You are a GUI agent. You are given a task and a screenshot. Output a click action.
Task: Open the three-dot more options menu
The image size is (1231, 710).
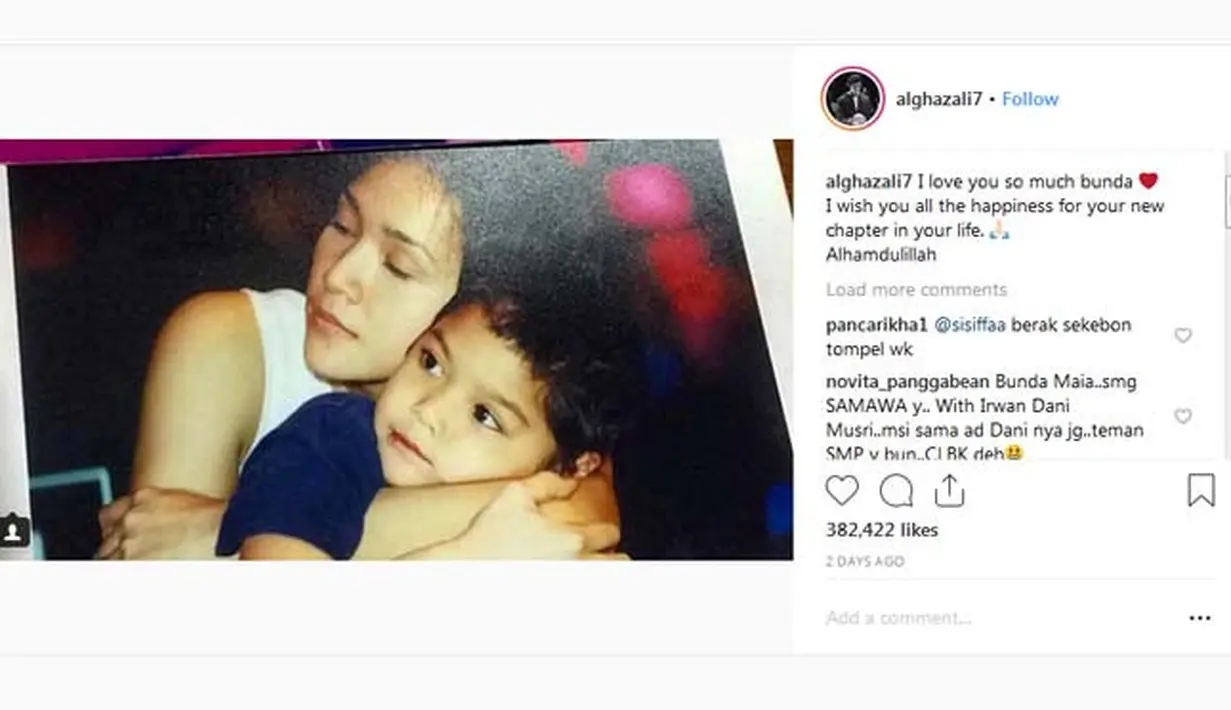point(1200,619)
